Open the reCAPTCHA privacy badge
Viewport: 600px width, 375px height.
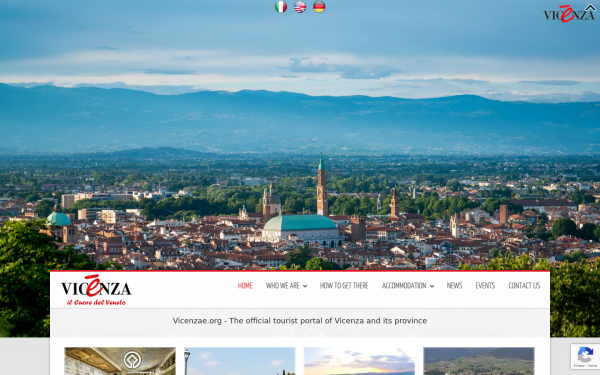tap(585, 356)
